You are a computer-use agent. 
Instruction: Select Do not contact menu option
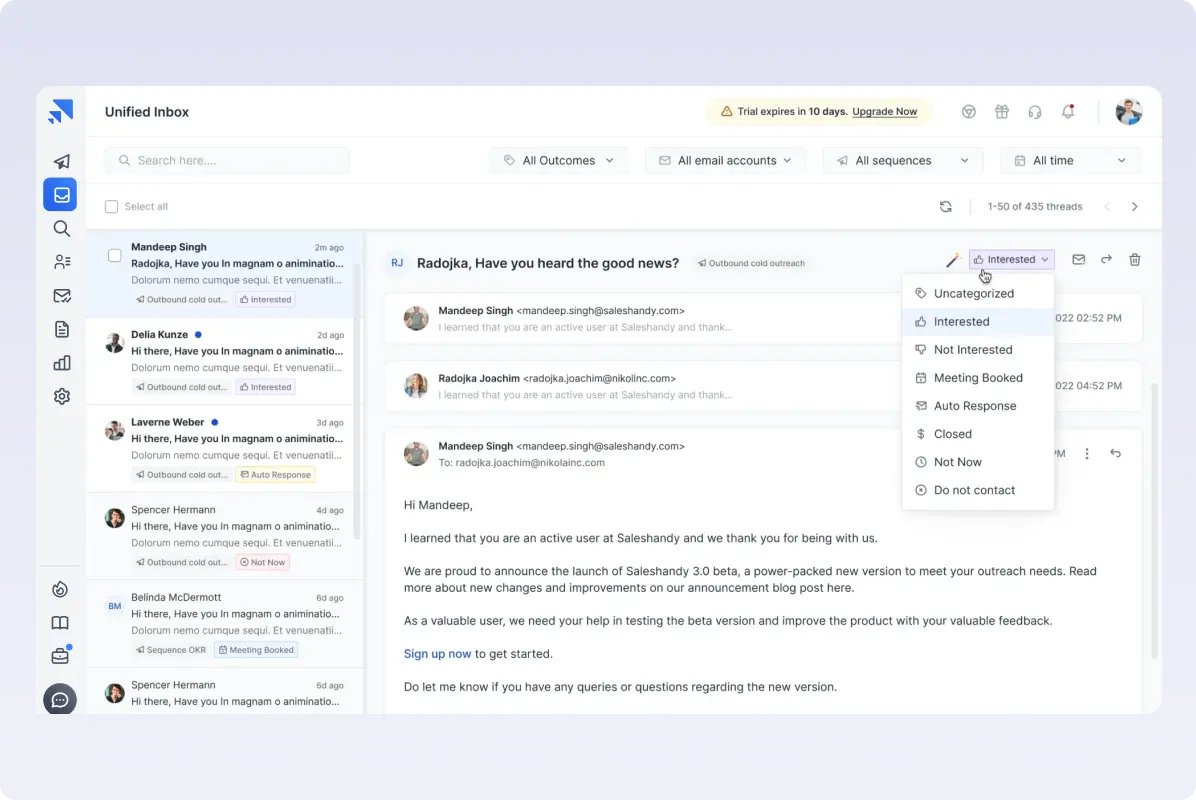pyautogui.click(x=973, y=490)
